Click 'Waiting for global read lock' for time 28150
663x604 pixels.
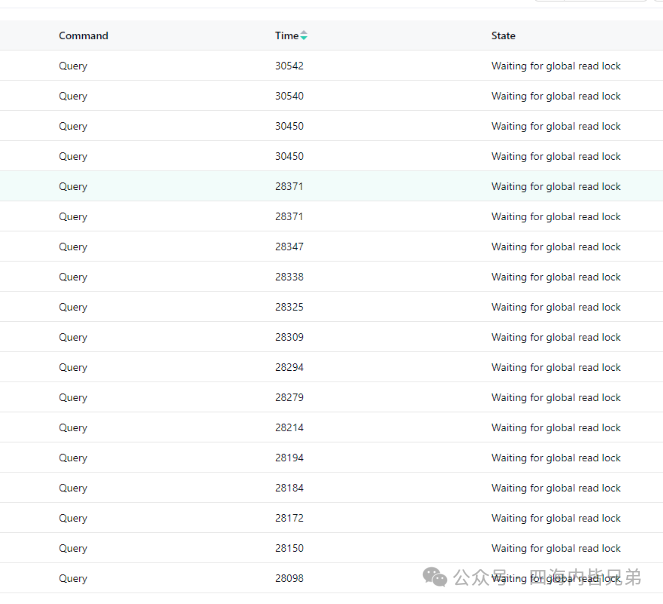tap(556, 548)
